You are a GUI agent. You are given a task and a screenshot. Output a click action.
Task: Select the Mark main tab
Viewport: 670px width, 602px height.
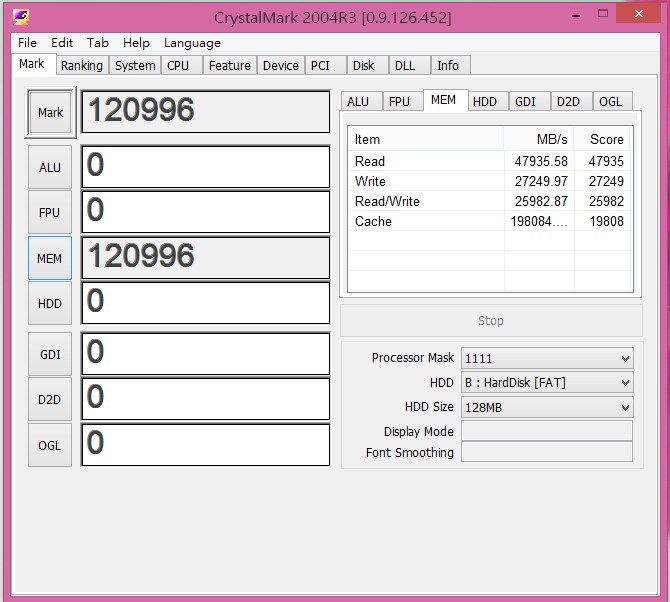[x=32, y=64]
